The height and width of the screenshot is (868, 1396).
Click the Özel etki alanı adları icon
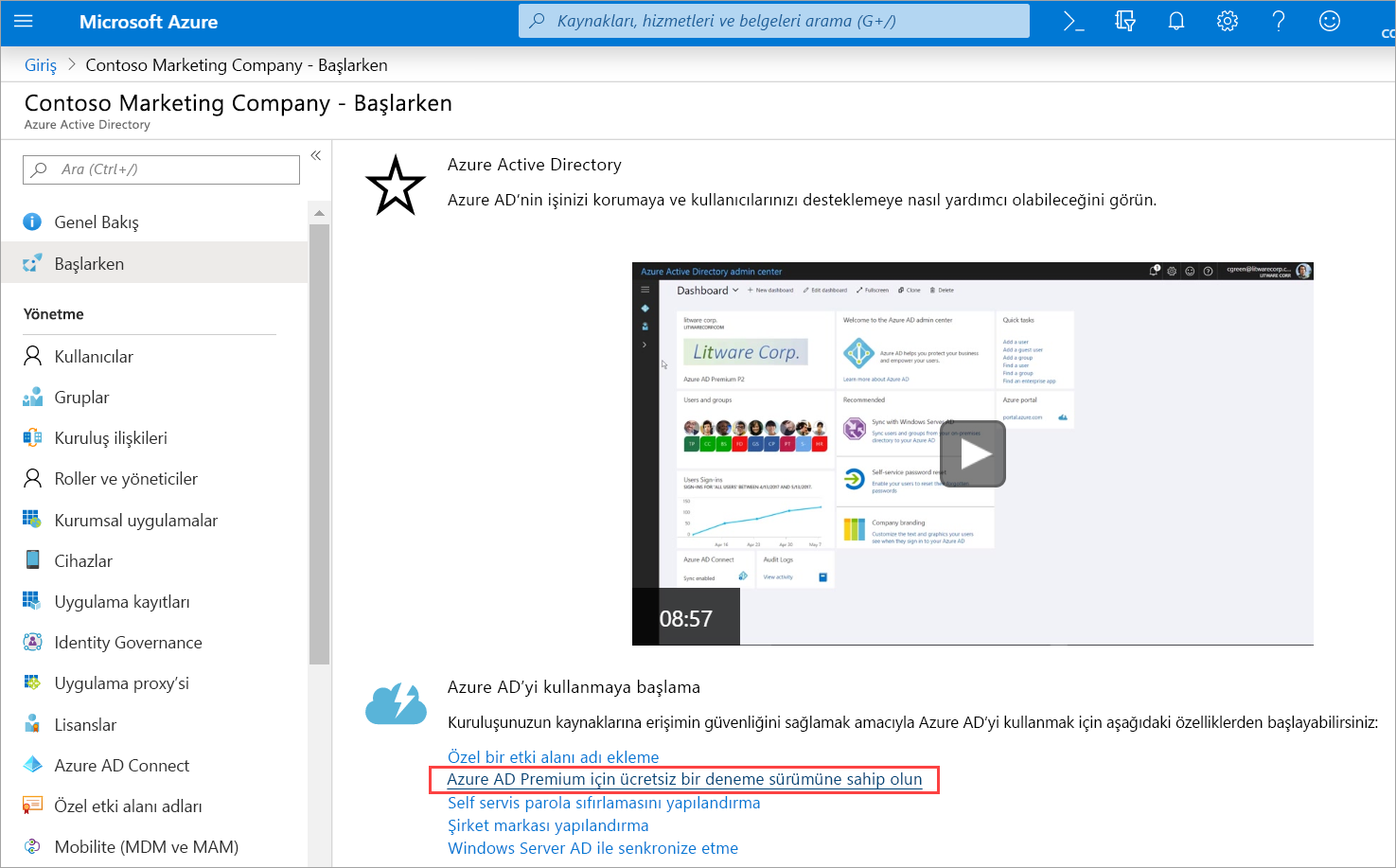32,806
